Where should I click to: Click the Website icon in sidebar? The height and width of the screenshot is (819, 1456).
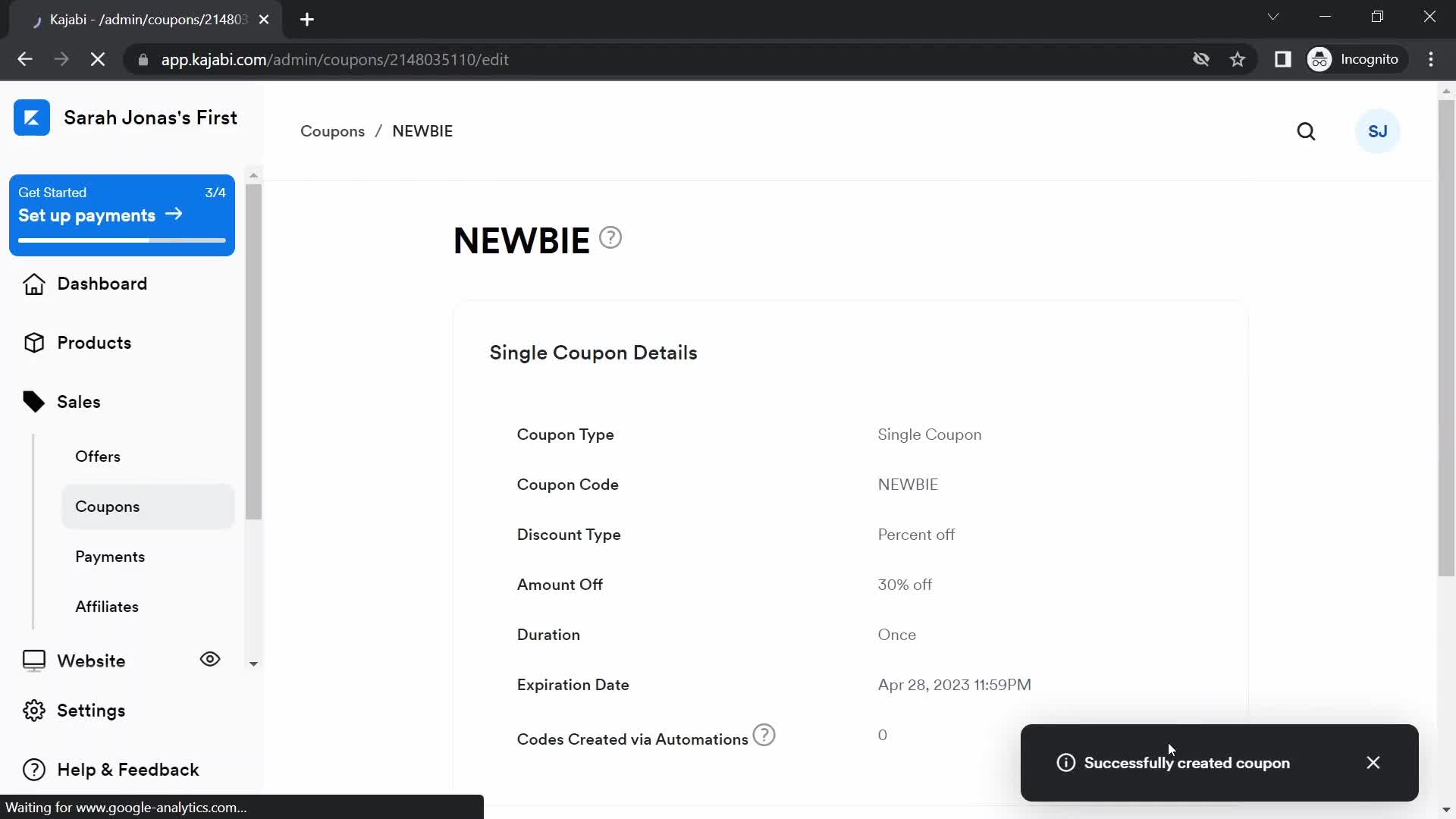click(34, 660)
